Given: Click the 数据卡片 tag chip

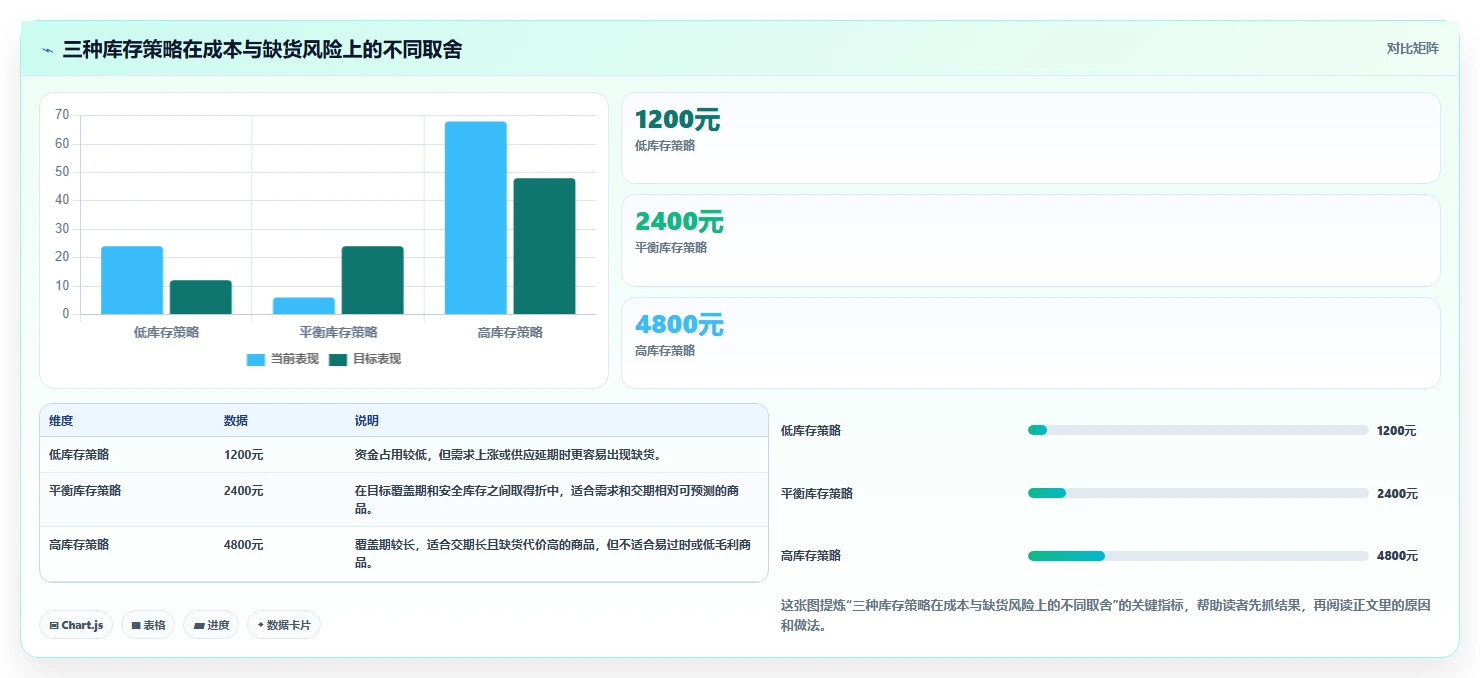Looking at the screenshot, I should tap(284, 625).
